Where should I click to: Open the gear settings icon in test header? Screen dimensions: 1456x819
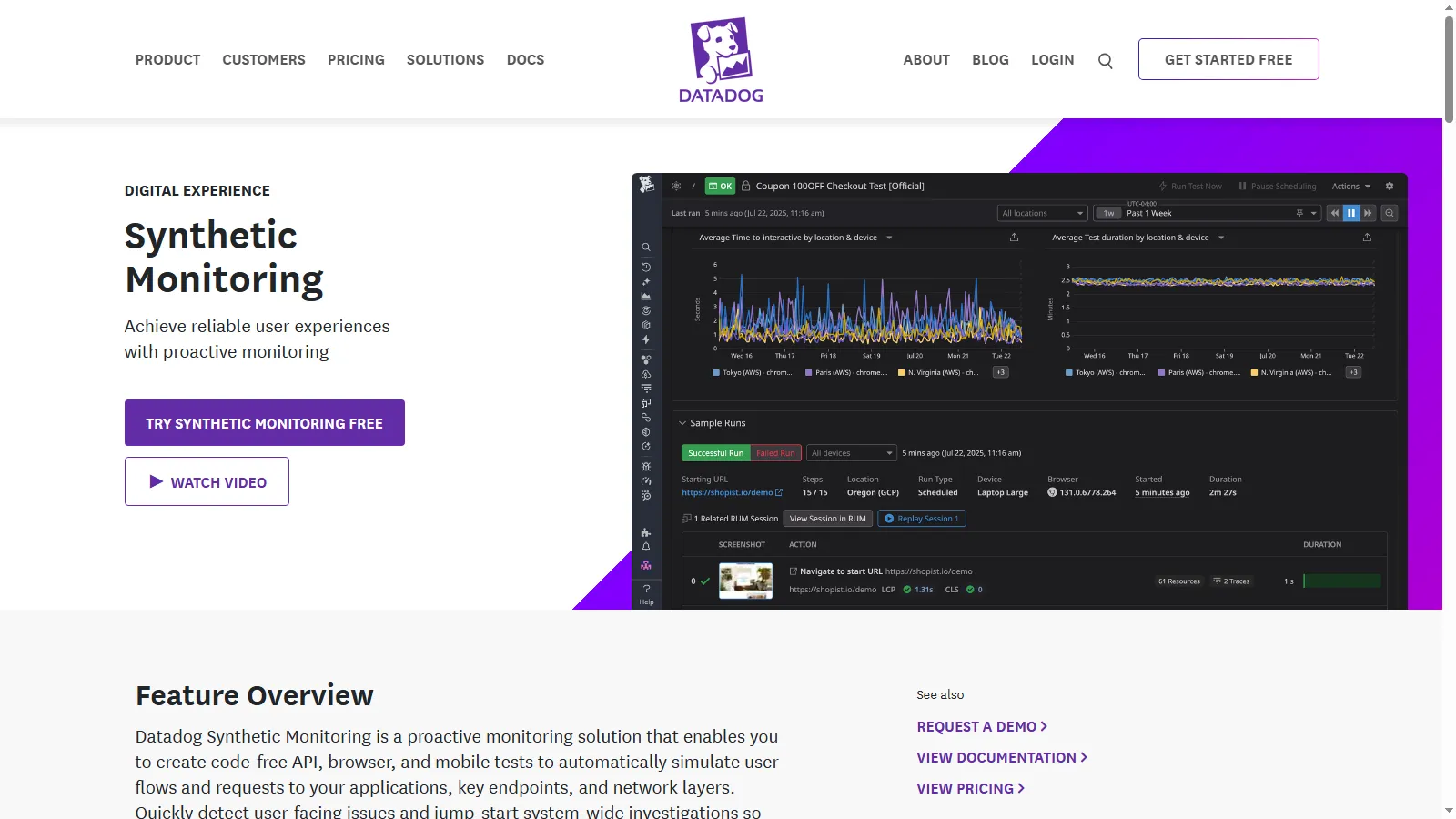[1390, 186]
